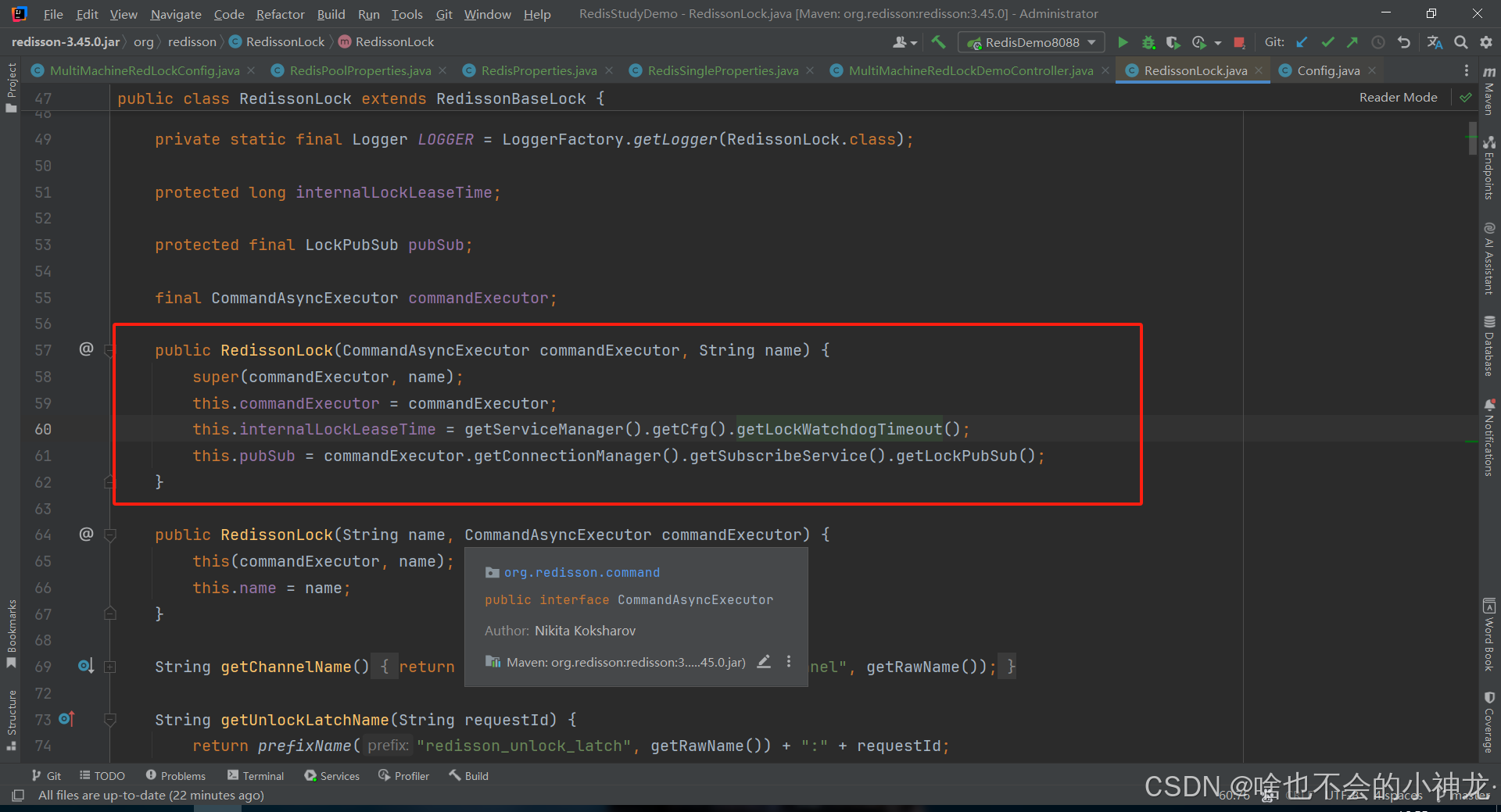Expand the folded getChannelName method on line 69
Viewport: 1501px width, 812px height.
point(109,667)
